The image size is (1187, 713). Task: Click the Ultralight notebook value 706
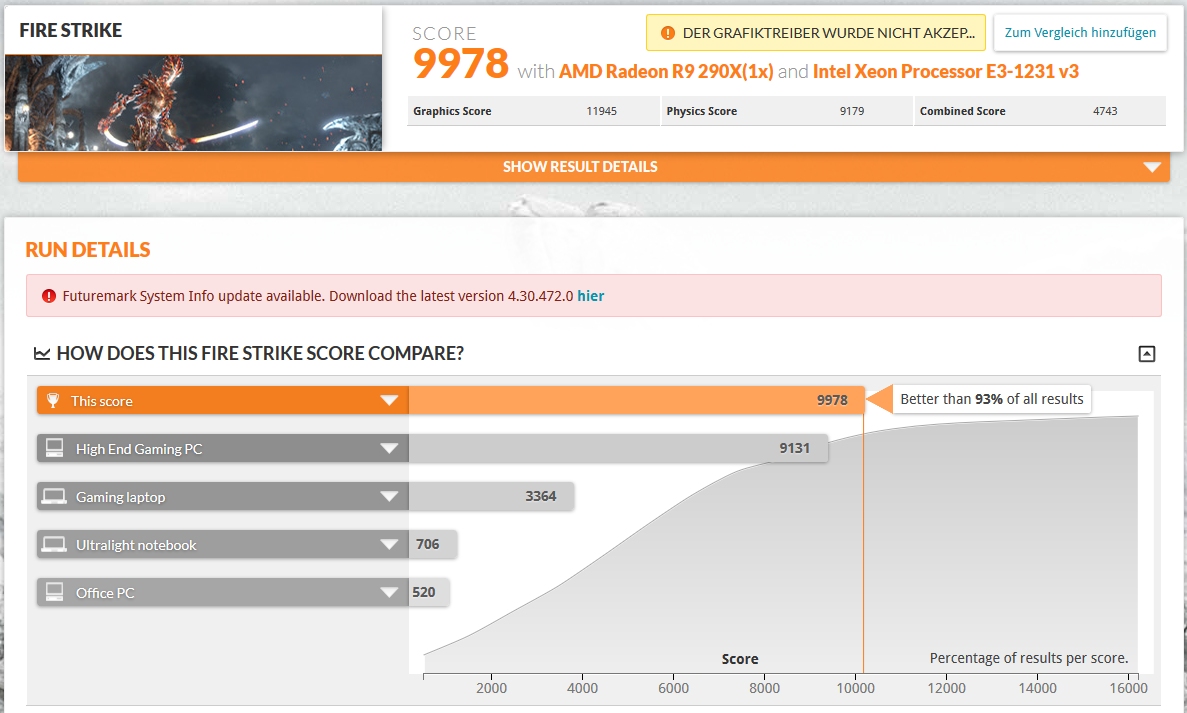[428, 544]
